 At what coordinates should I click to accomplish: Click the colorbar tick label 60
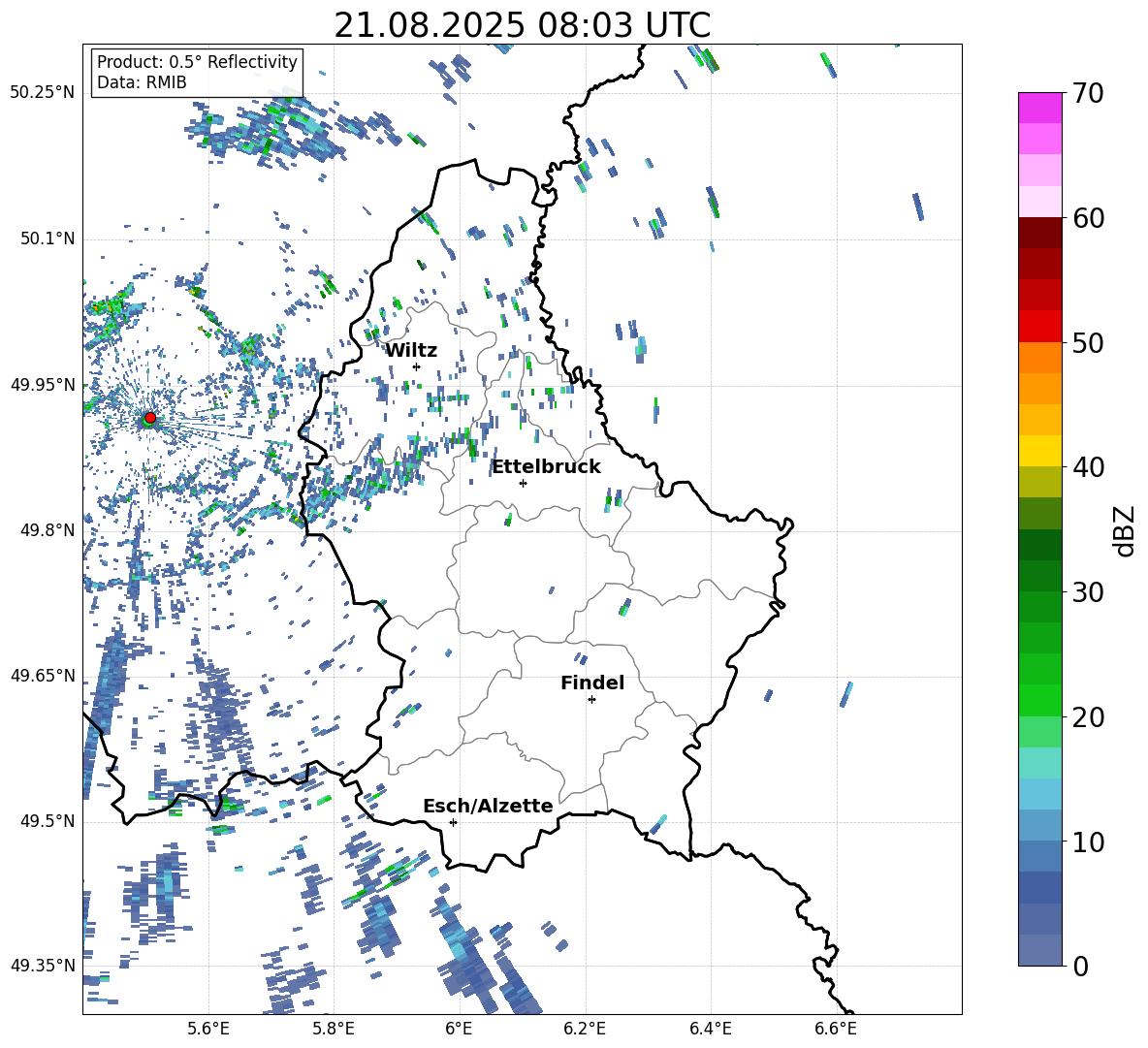click(x=1088, y=218)
